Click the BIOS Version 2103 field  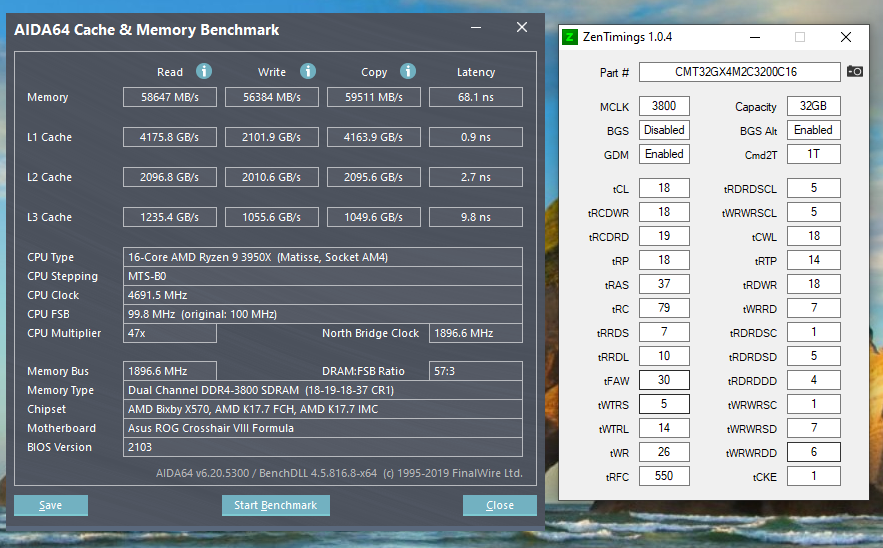(323, 447)
